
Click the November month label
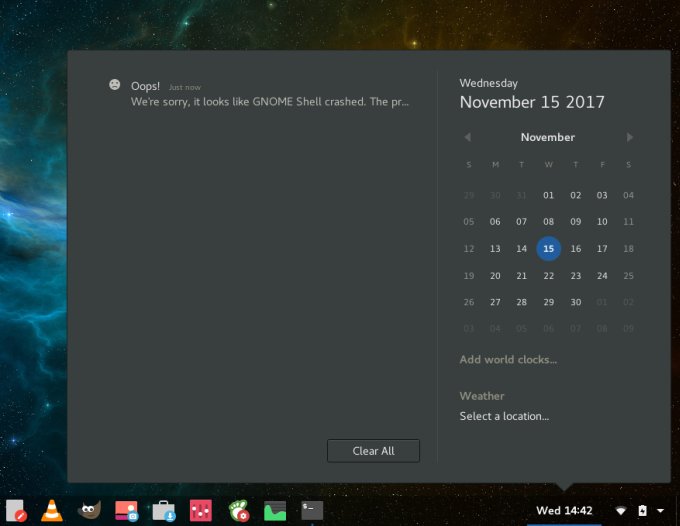(x=548, y=137)
